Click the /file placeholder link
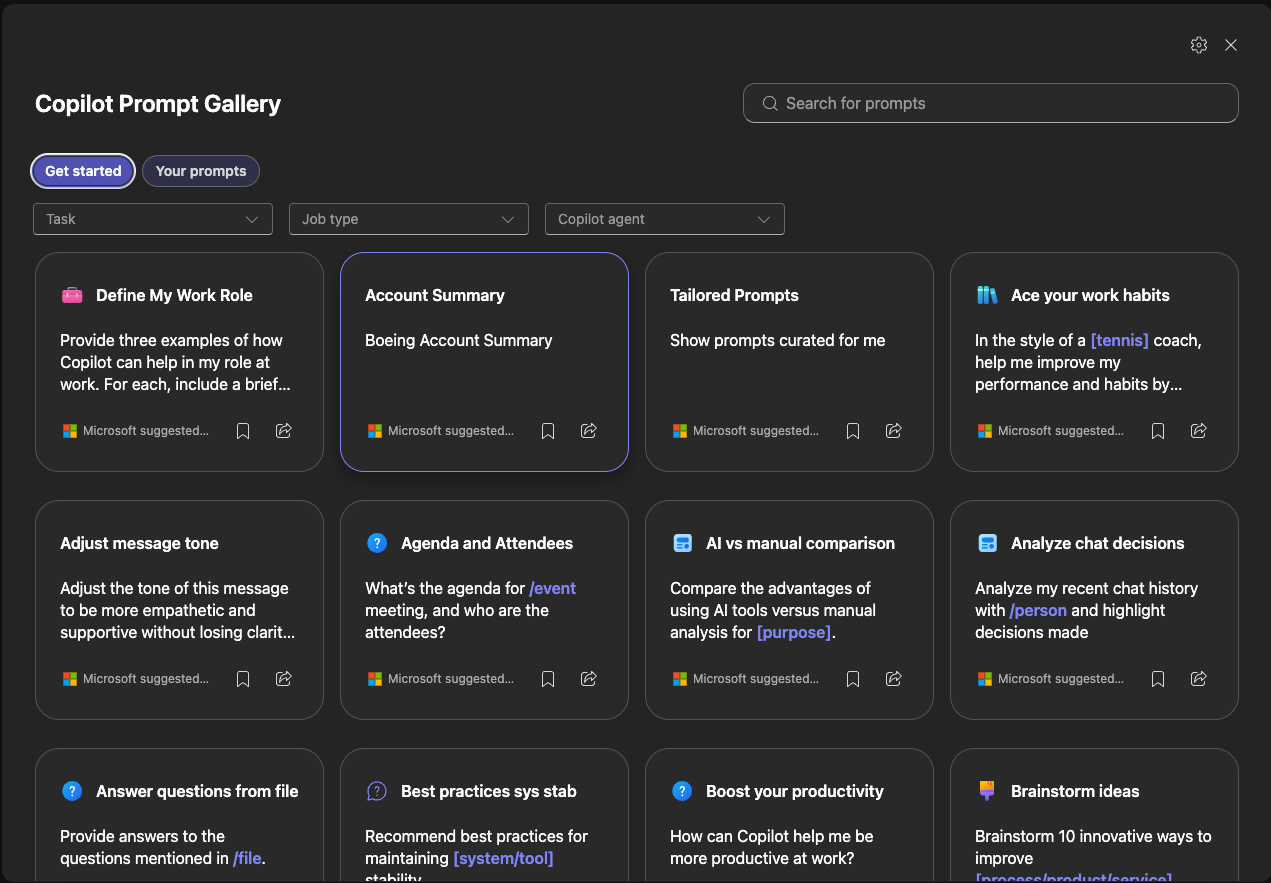 pos(247,858)
